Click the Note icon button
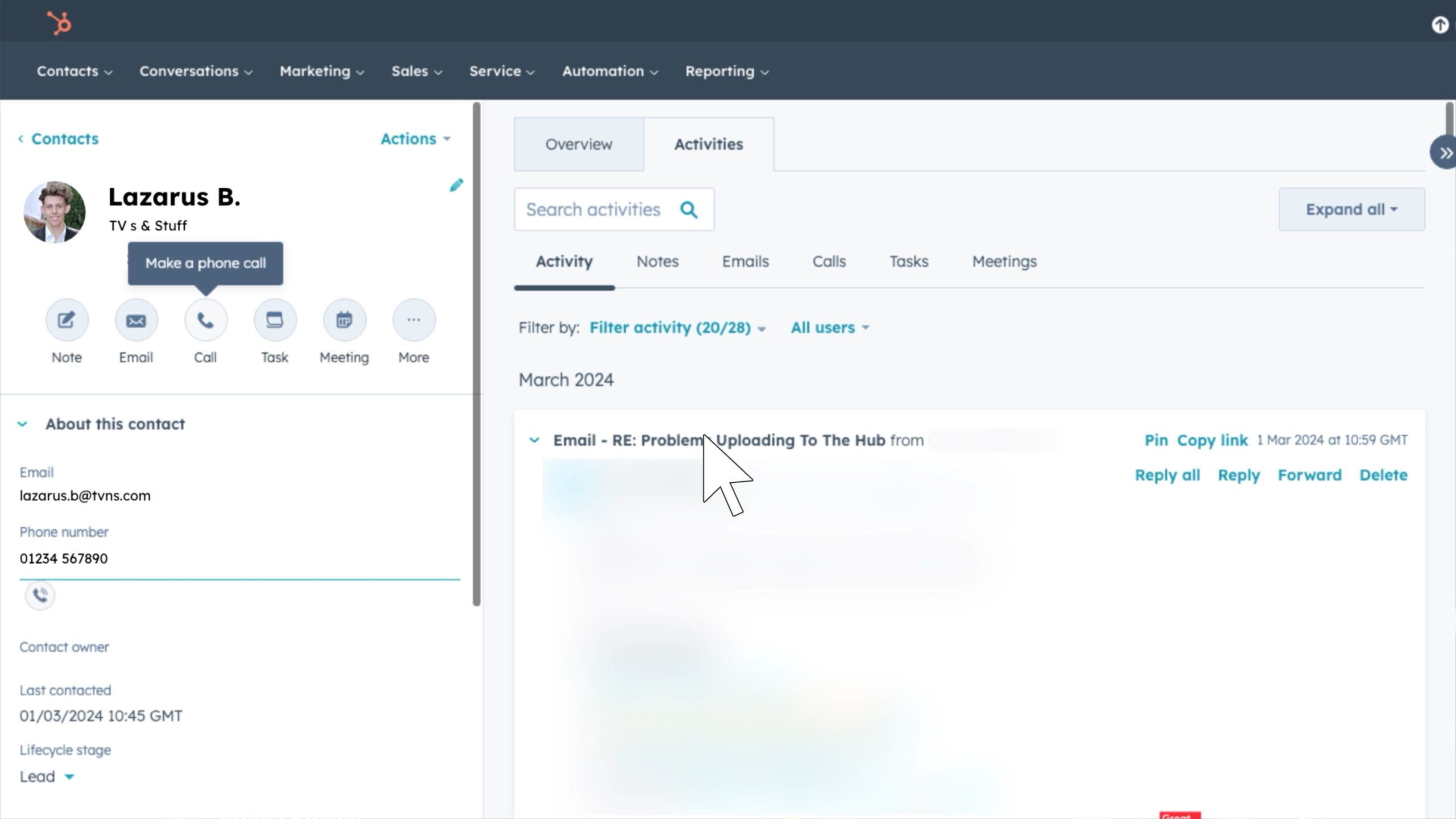The height and width of the screenshot is (819, 1456). point(67,320)
